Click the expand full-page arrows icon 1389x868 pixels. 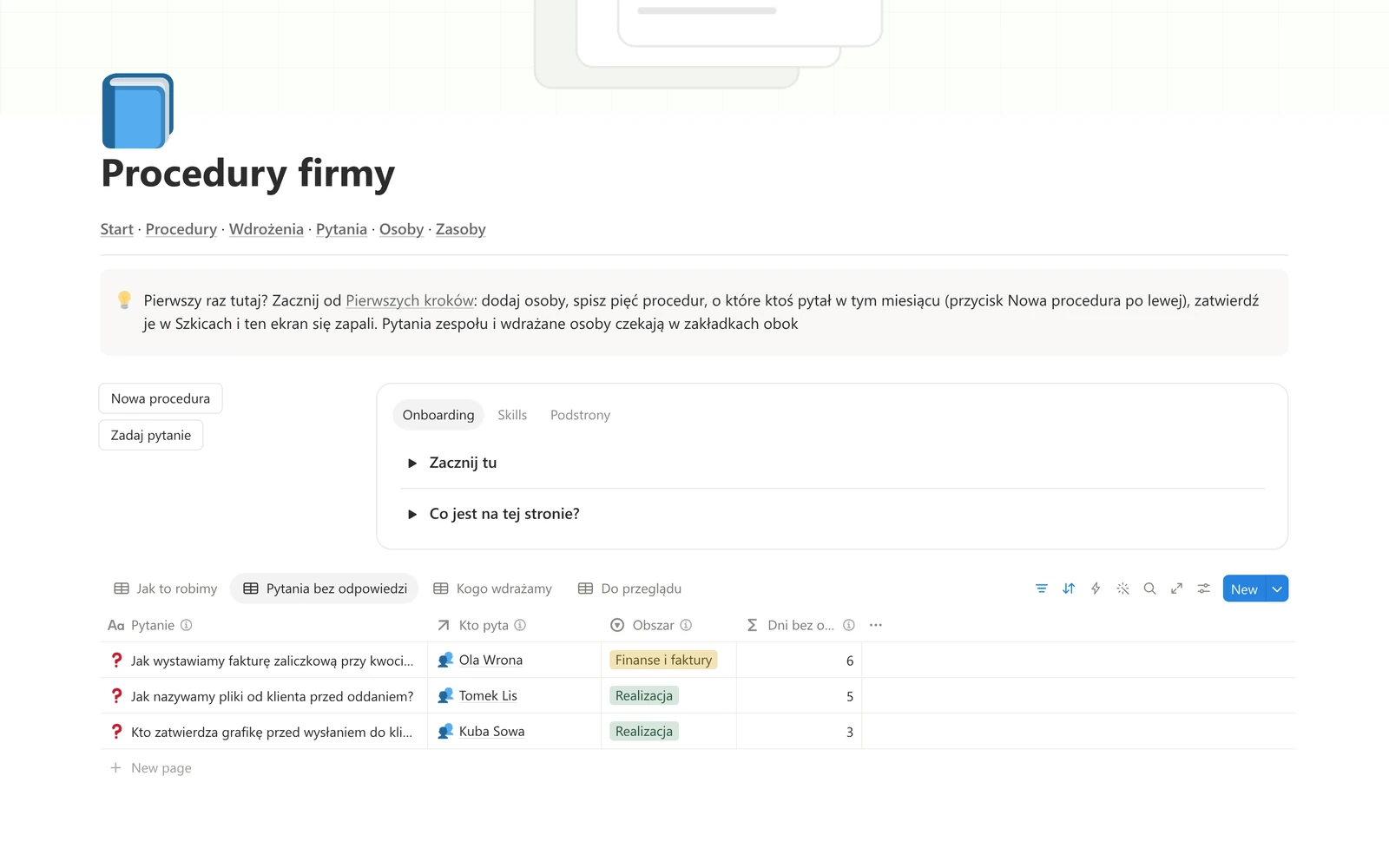pos(1176,589)
